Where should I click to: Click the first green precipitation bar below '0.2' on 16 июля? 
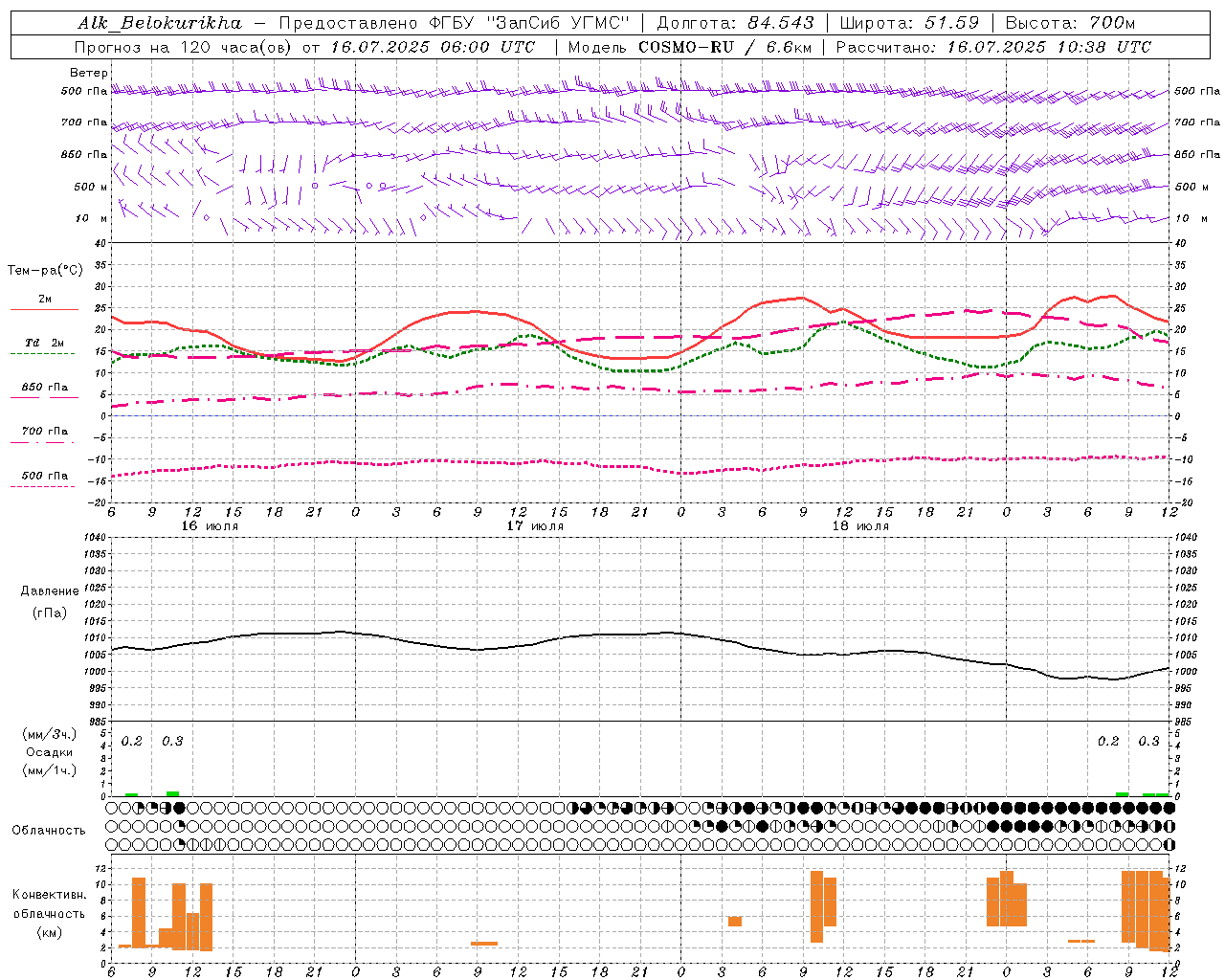(x=132, y=794)
